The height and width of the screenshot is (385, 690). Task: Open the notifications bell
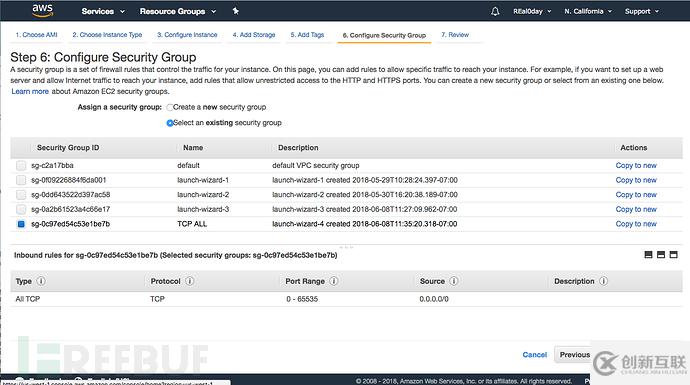tap(495, 11)
